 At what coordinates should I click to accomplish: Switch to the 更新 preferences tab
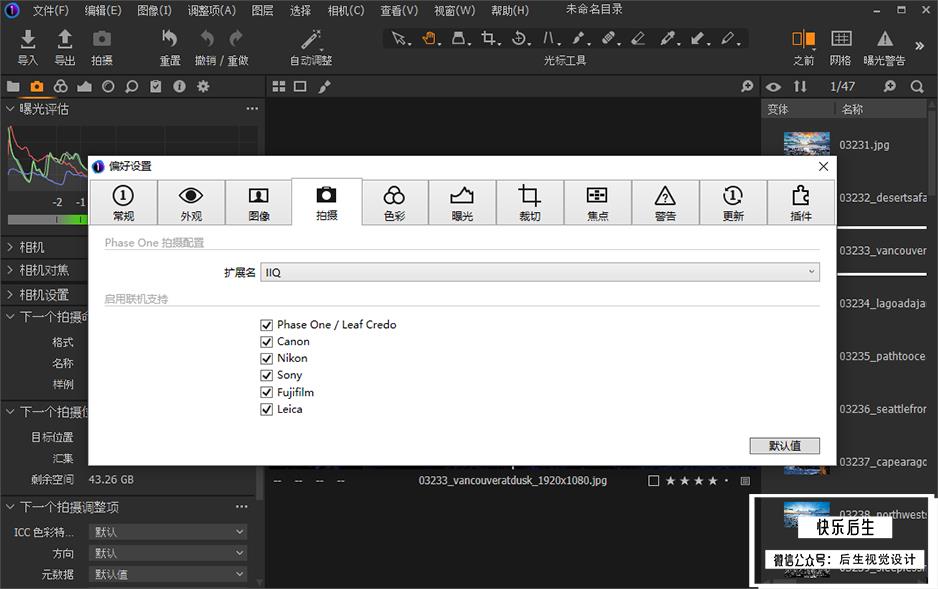733,203
